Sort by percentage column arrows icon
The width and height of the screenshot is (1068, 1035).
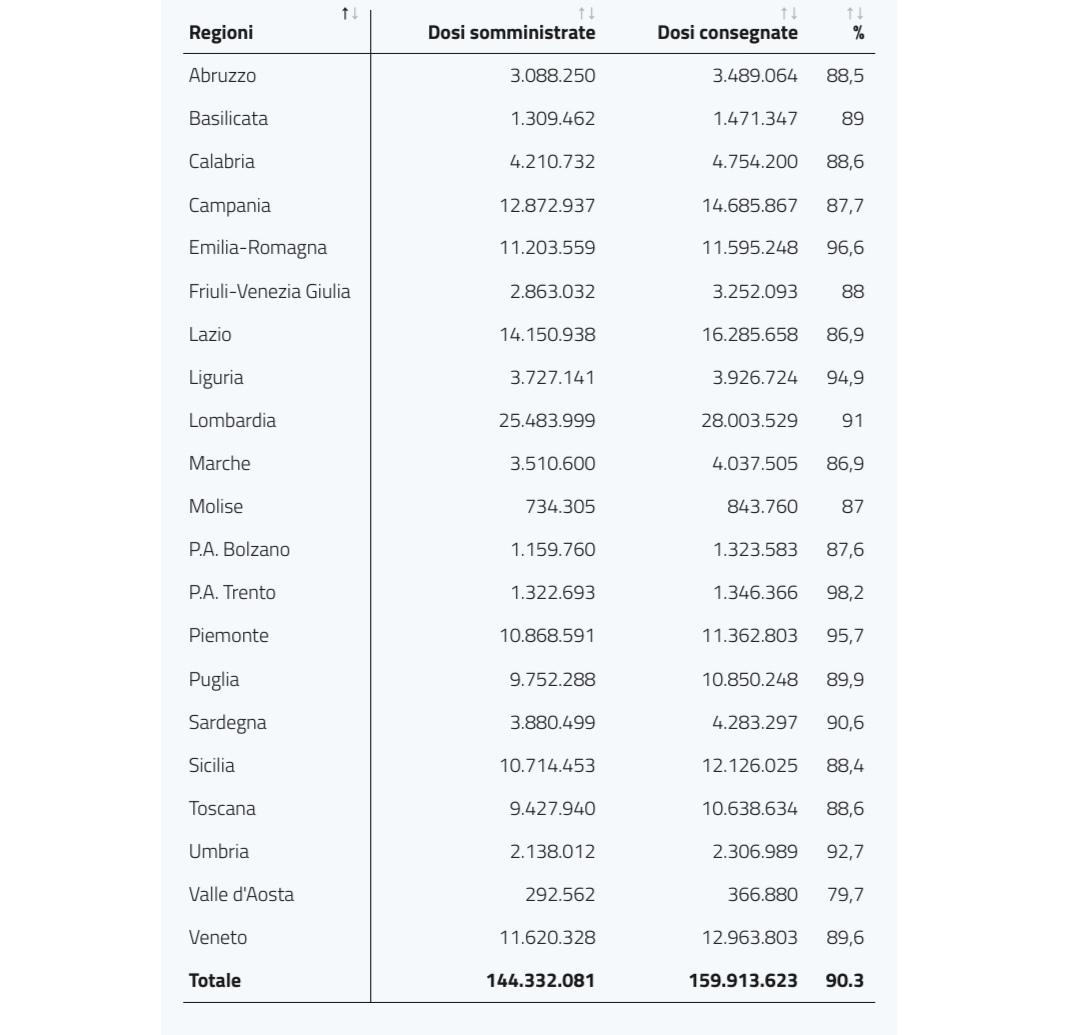[855, 14]
